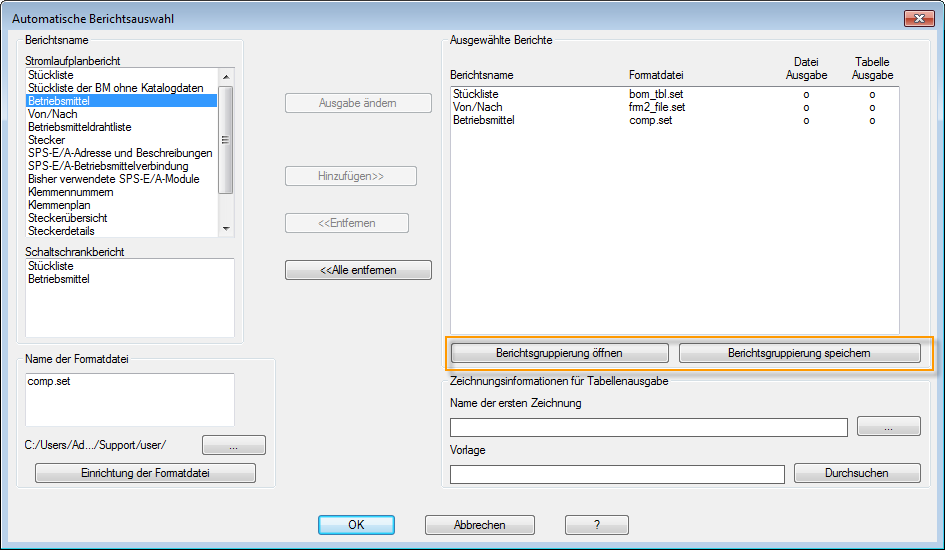Click Datei Ausgabe marker for Betriebsmittel row

click(x=806, y=120)
